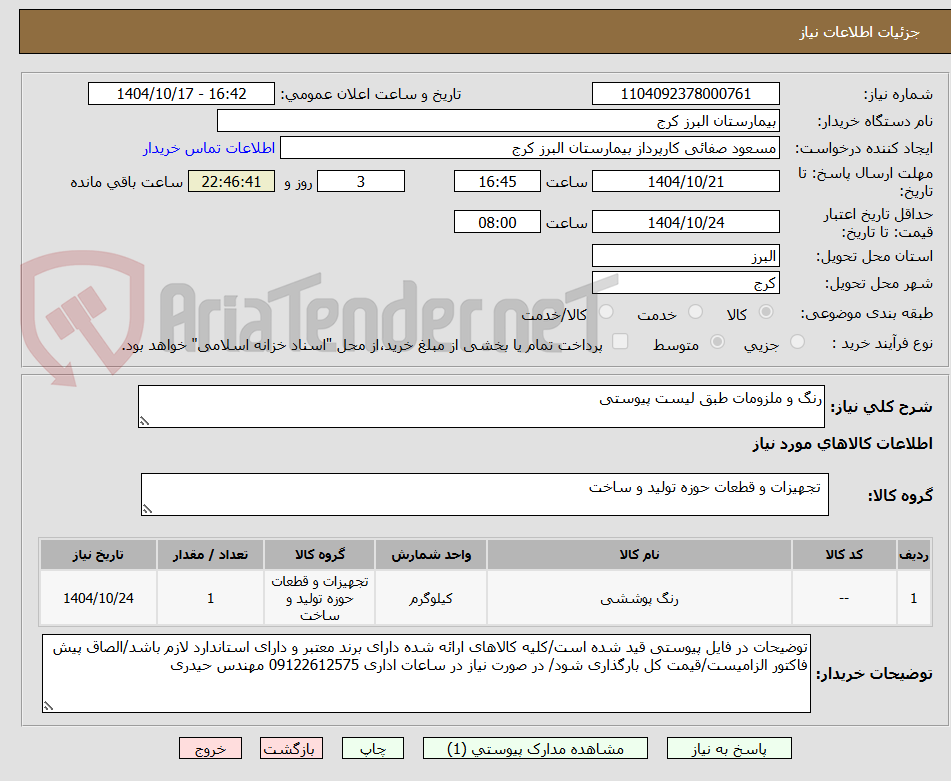Click the 'رنگ پوششی' item name cell
This screenshot has height=781, width=951.
pos(639,598)
